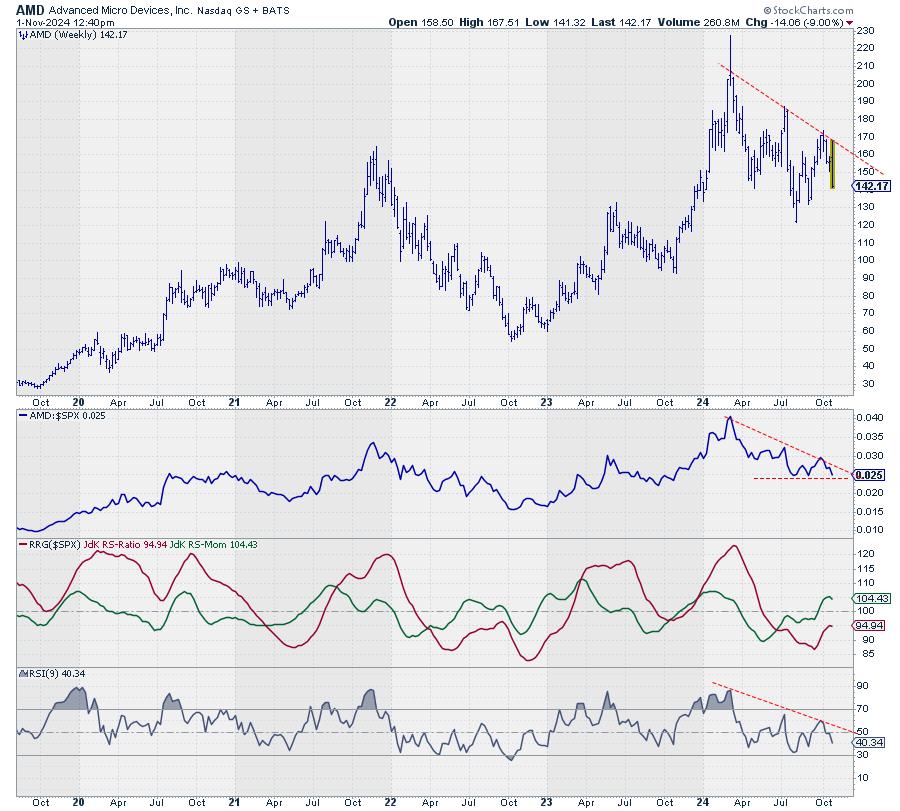The height and width of the screenshot is (811, 900).
Task: Click the "RSI(9) 40.34" legend label
Action: click(x=57, y=673)
